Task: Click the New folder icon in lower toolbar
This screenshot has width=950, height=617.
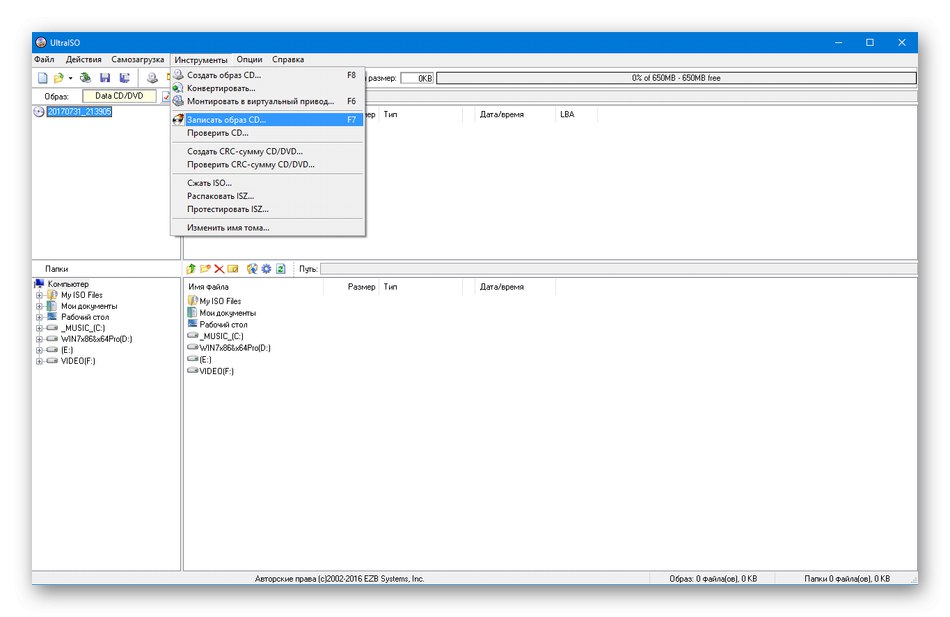Action: click(205, 268)
